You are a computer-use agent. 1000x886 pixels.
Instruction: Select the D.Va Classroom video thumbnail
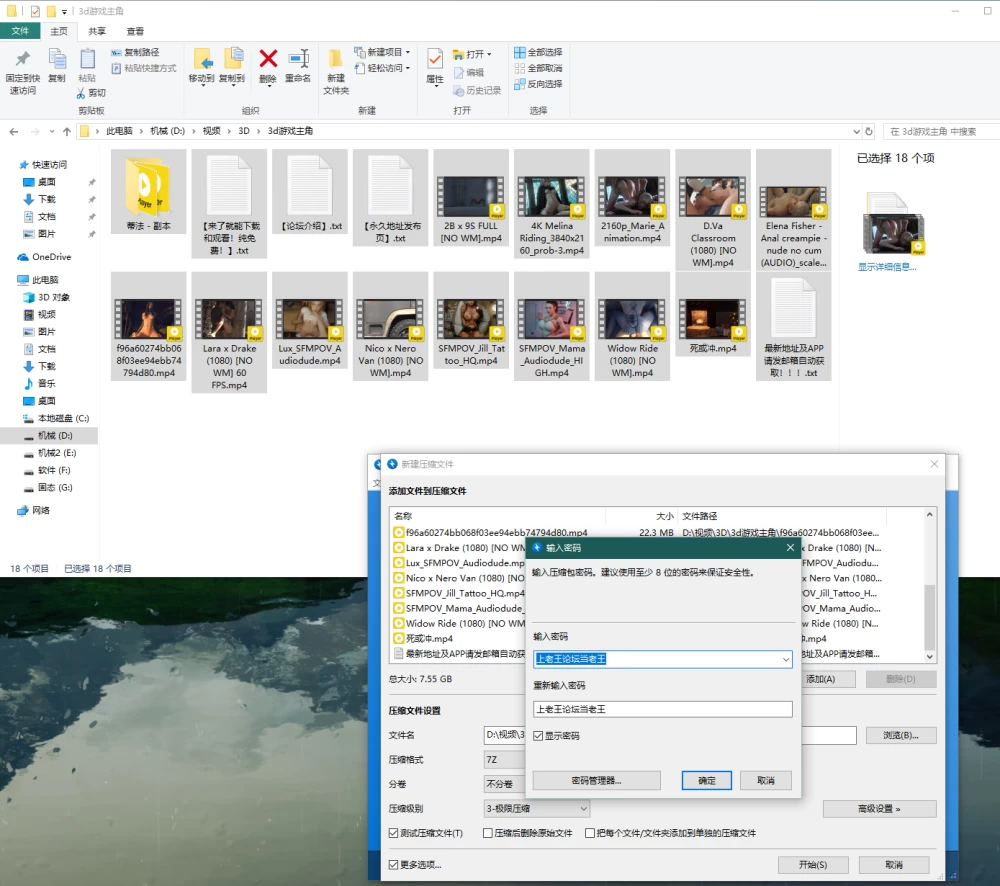point(713,197)
